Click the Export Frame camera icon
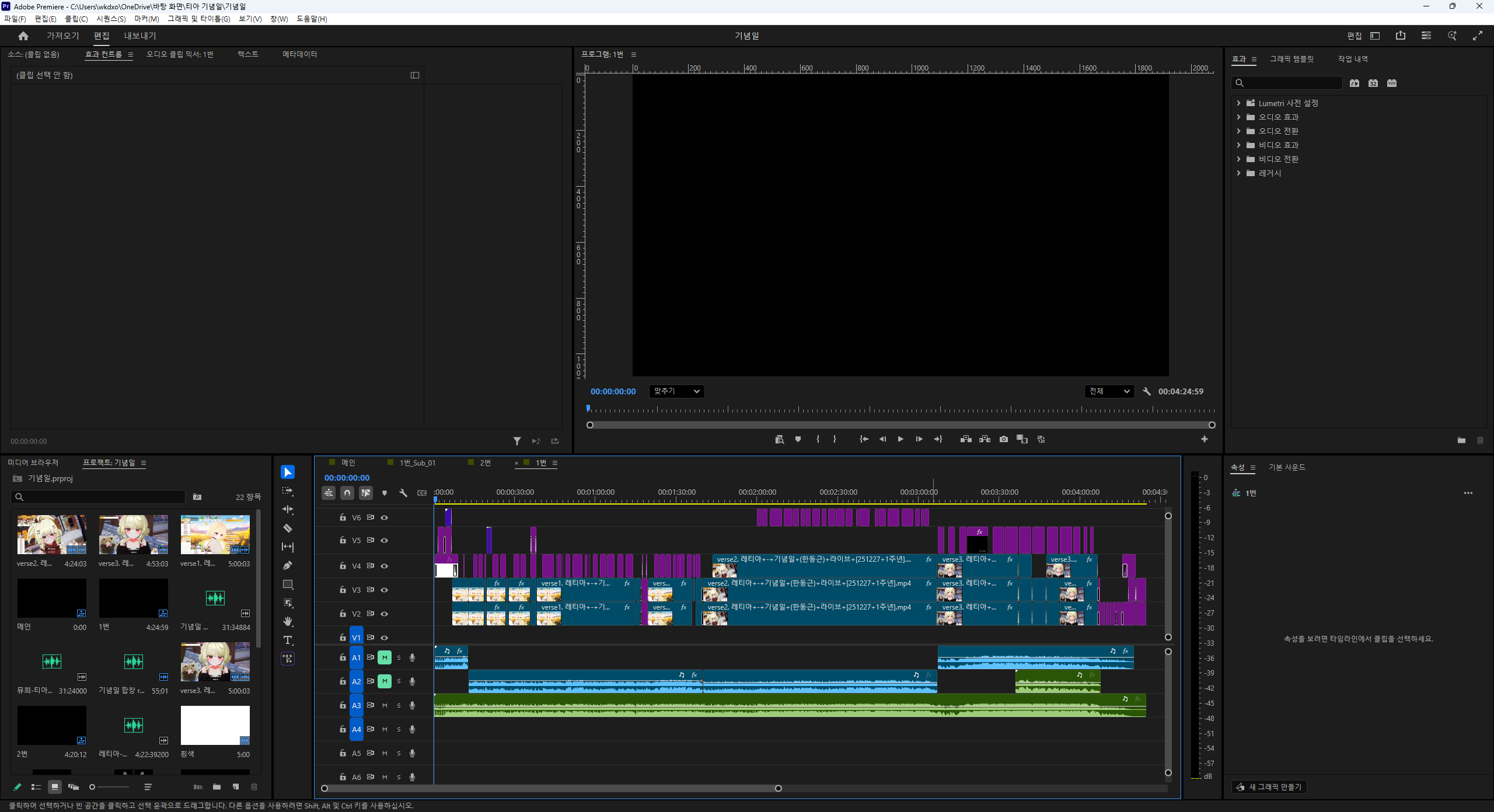This screenshot has width=1494, height=812. [1003, 439]
